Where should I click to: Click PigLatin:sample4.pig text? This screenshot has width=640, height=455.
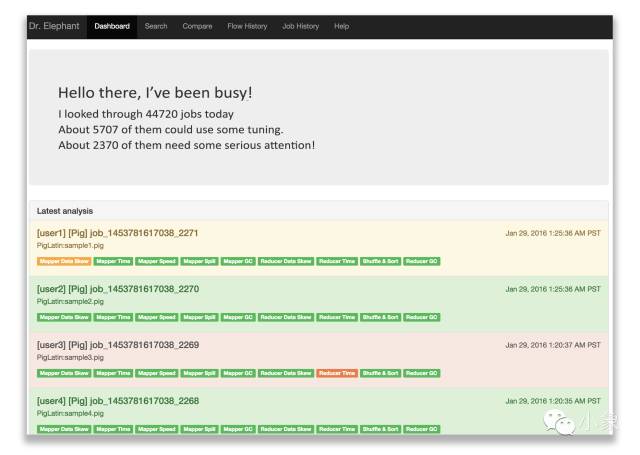(70, 413)
